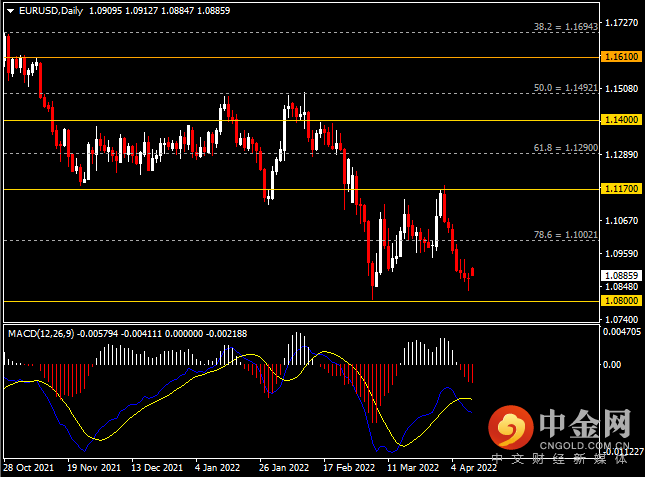
Task: Click the 38.2 Fibonacci level label
Action: tap(565, 27)
